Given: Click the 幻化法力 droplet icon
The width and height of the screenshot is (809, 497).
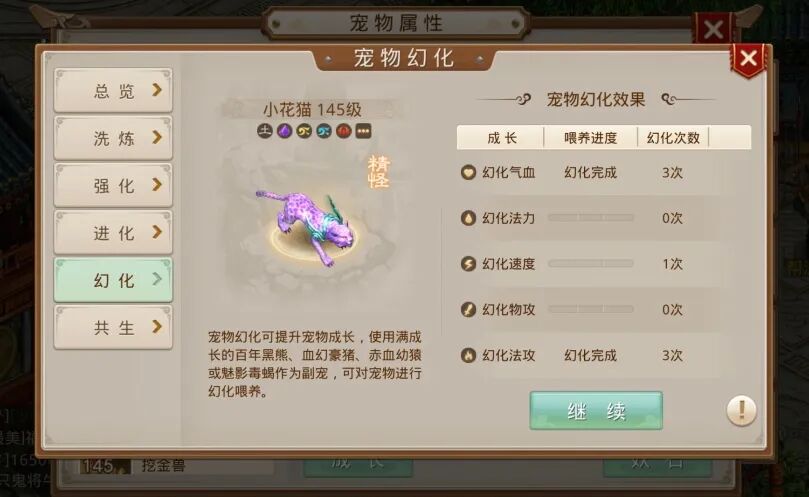Looking at the screenshot, I should [468, 218].
